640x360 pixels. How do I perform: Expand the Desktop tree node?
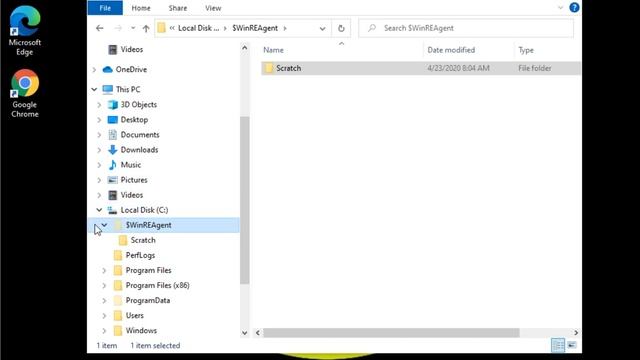[x=99, y=120]
